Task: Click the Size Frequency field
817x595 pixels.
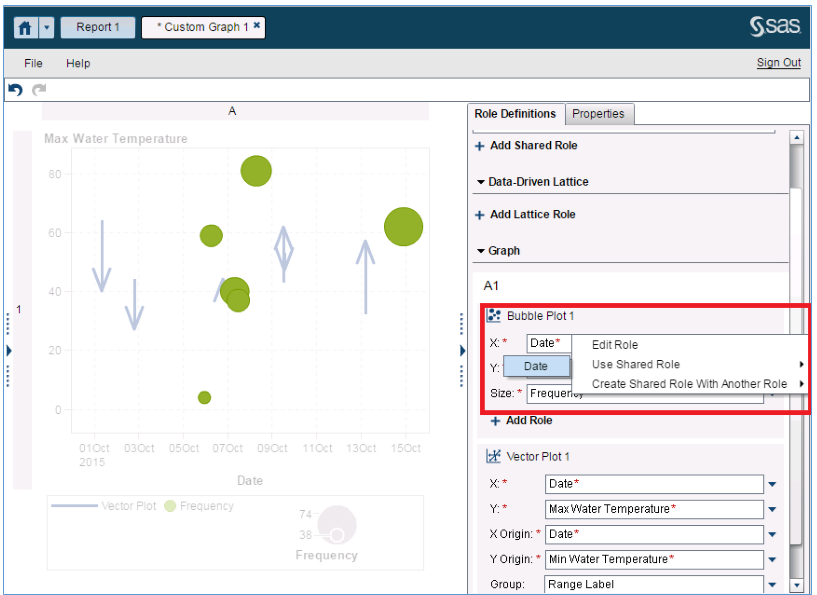Action: click(x=645, y=393)
